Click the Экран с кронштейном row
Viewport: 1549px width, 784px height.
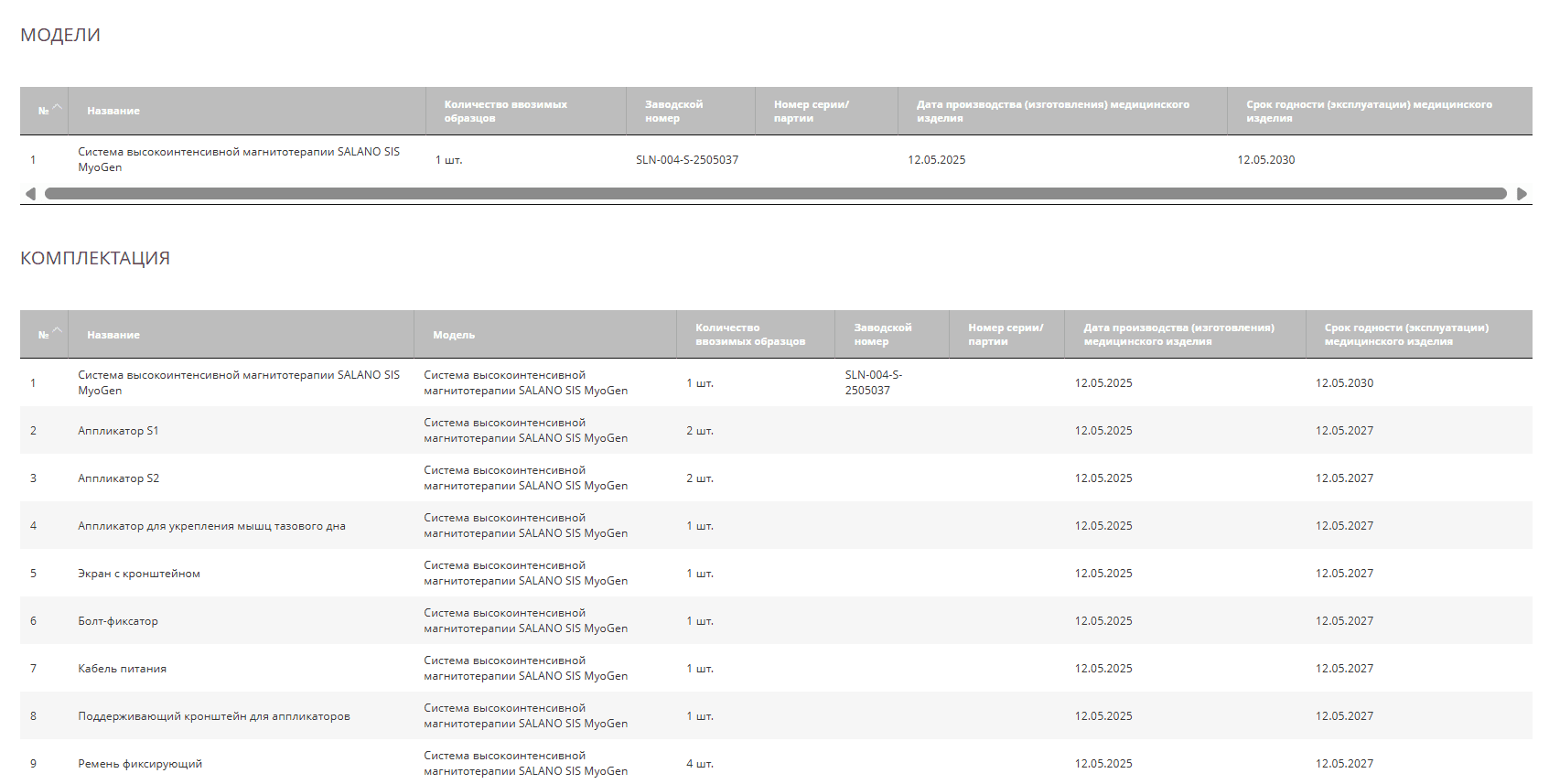139,574
